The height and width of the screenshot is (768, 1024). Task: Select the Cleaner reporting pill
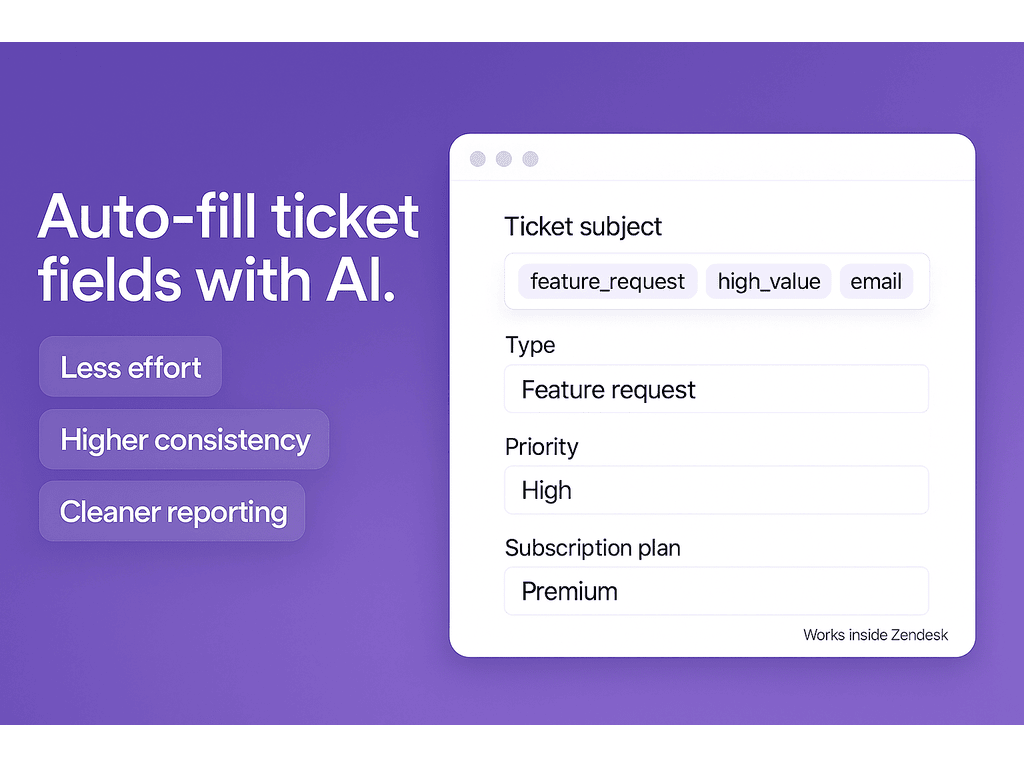172,512
